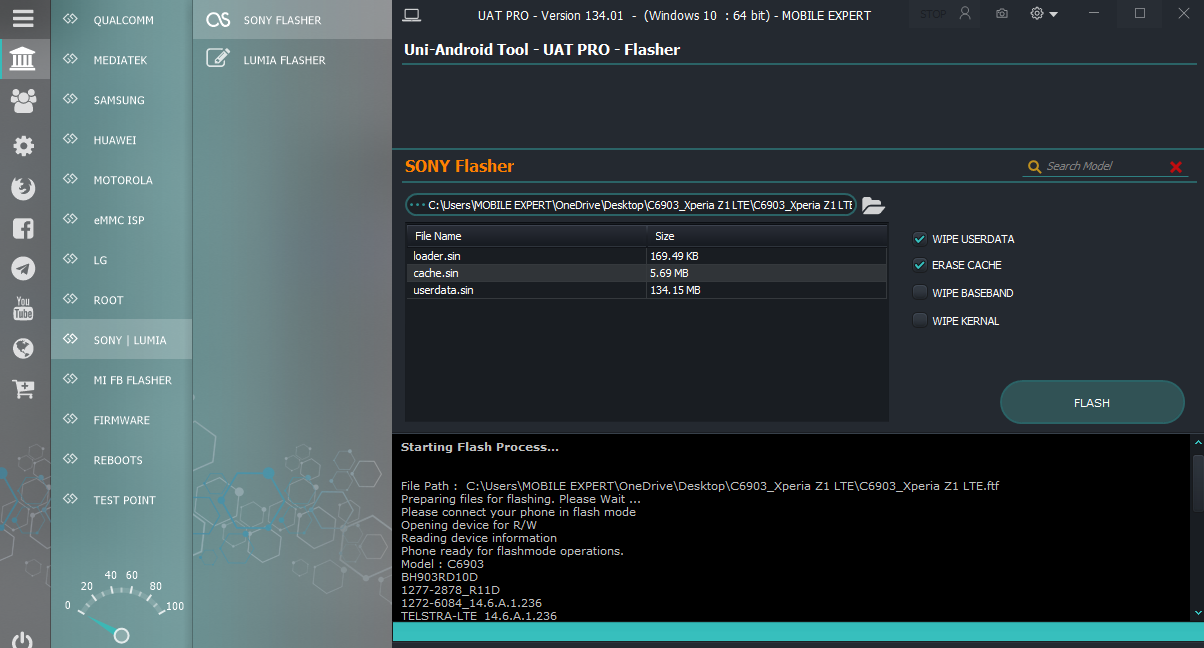Uncheck the WIPE USERDATA checkbox
This screenshot has height=648, width=1204.
919,239
